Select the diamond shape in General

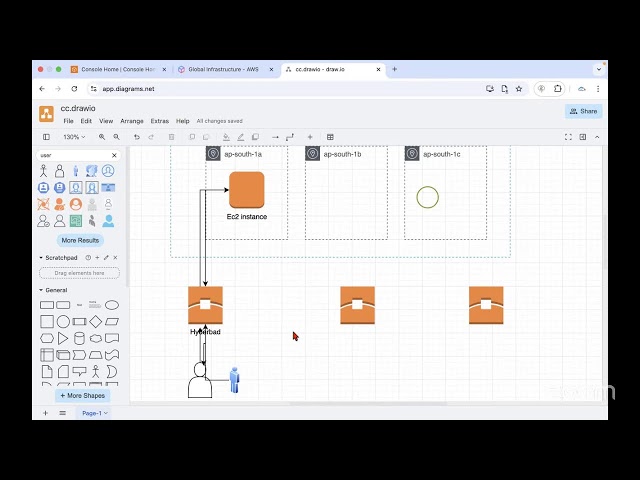(x=96, y=322)
